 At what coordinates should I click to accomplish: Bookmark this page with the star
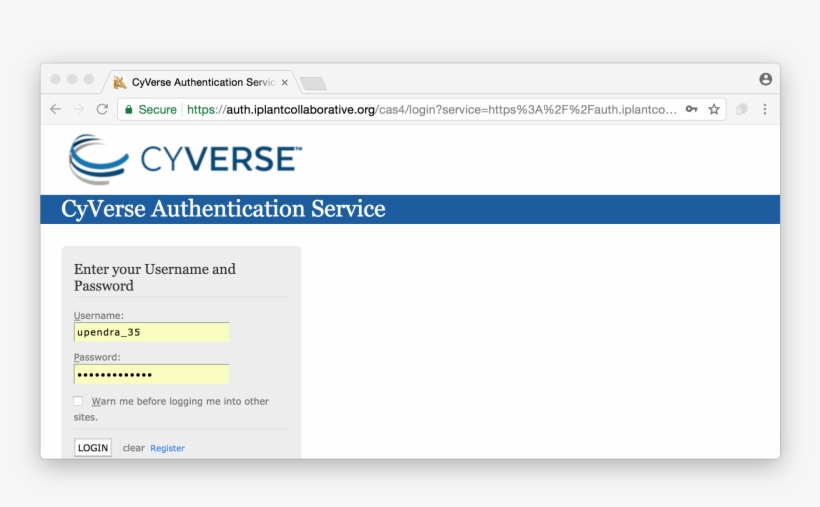point(714,109)
